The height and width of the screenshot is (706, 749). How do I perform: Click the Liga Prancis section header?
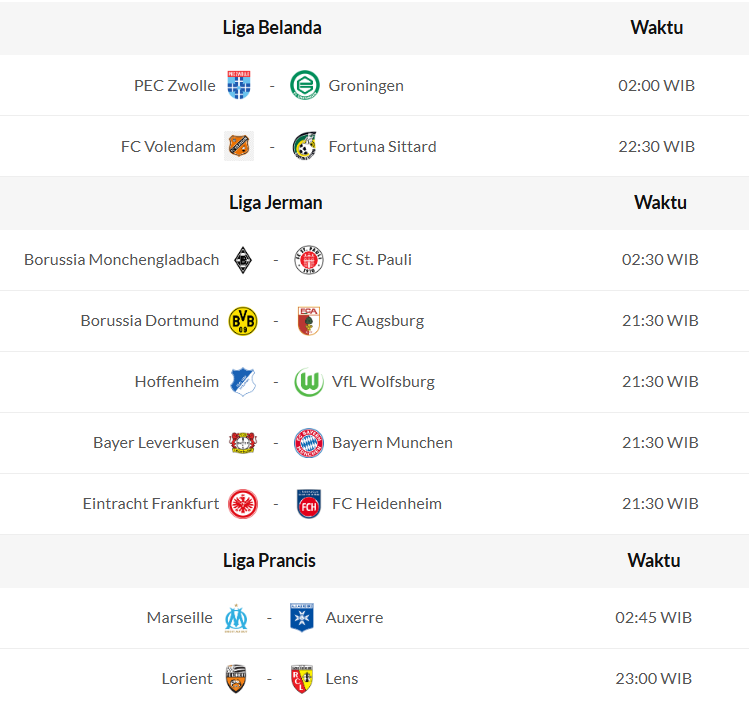pos(269,560)
